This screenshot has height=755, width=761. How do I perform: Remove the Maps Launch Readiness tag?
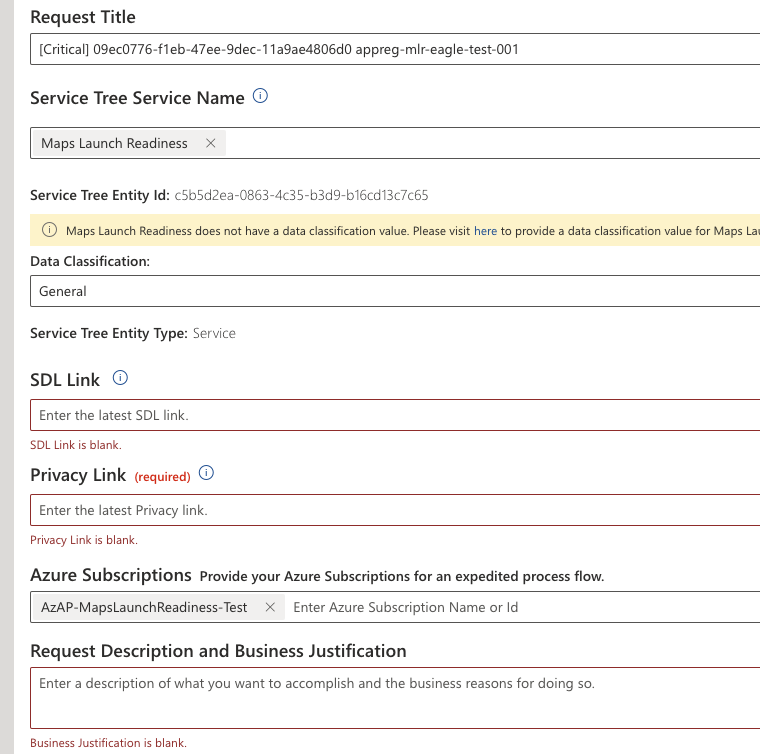coord(211,143)
